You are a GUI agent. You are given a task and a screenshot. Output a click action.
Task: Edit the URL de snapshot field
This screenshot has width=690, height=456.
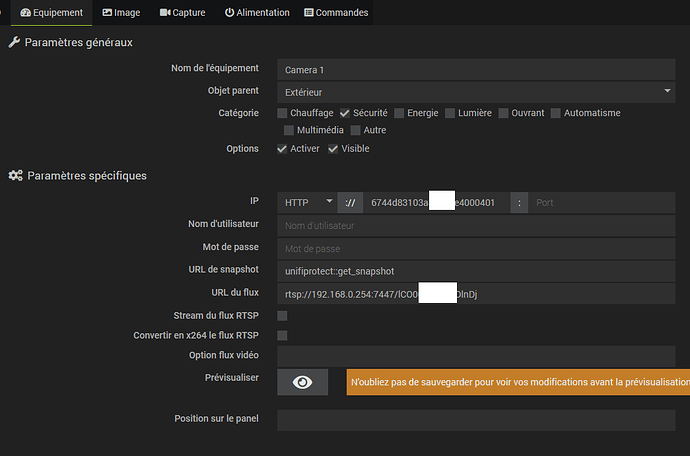pos(476,271)
